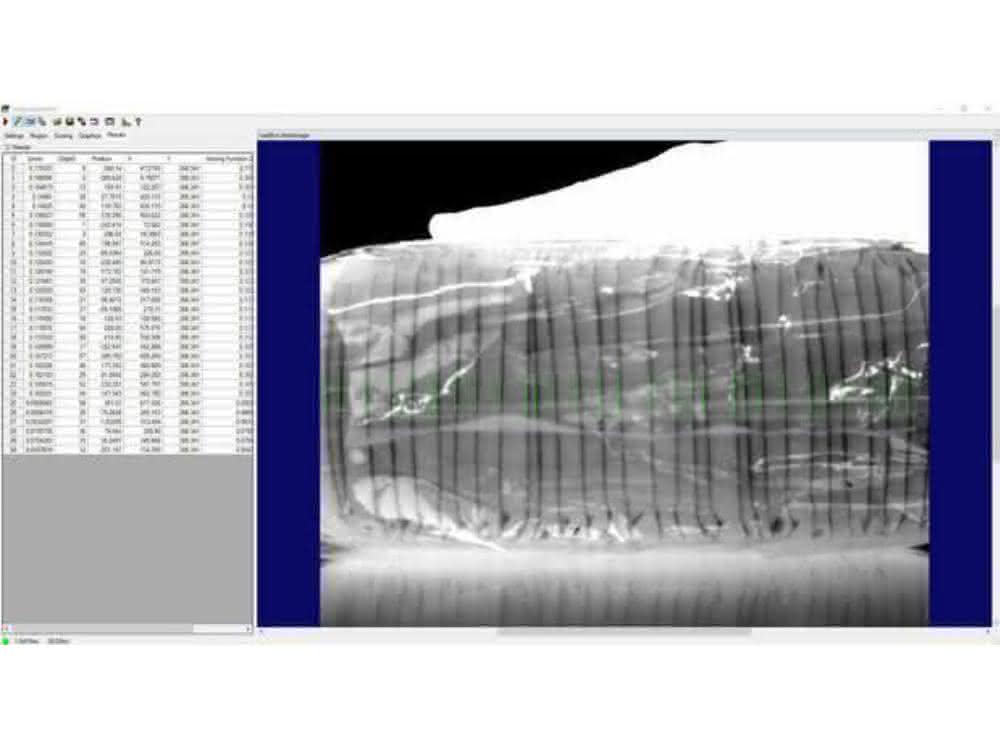
Task: Open help via the question mark icon
Action: coord(138,121)
